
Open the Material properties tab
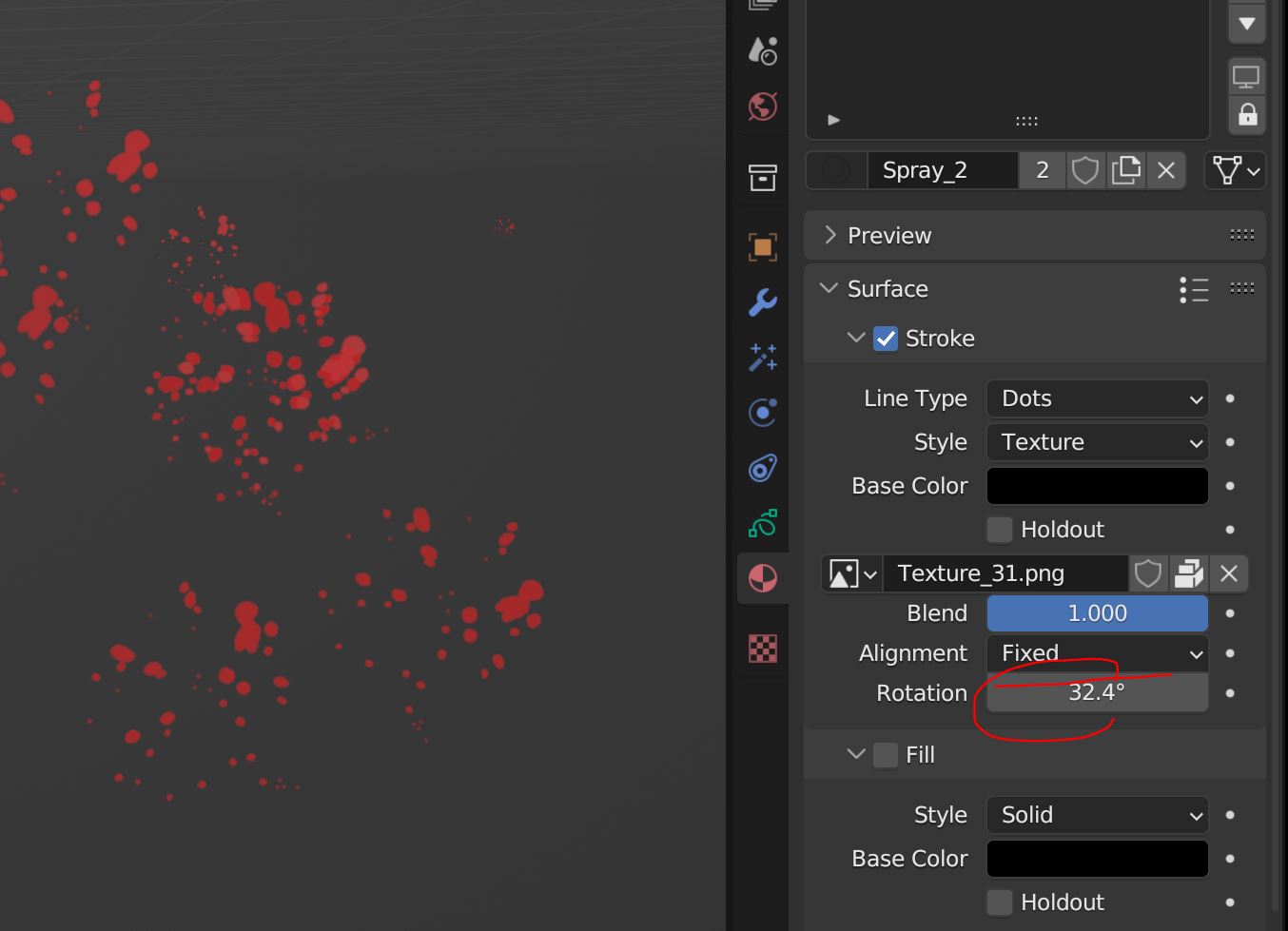tap(762, 578)
